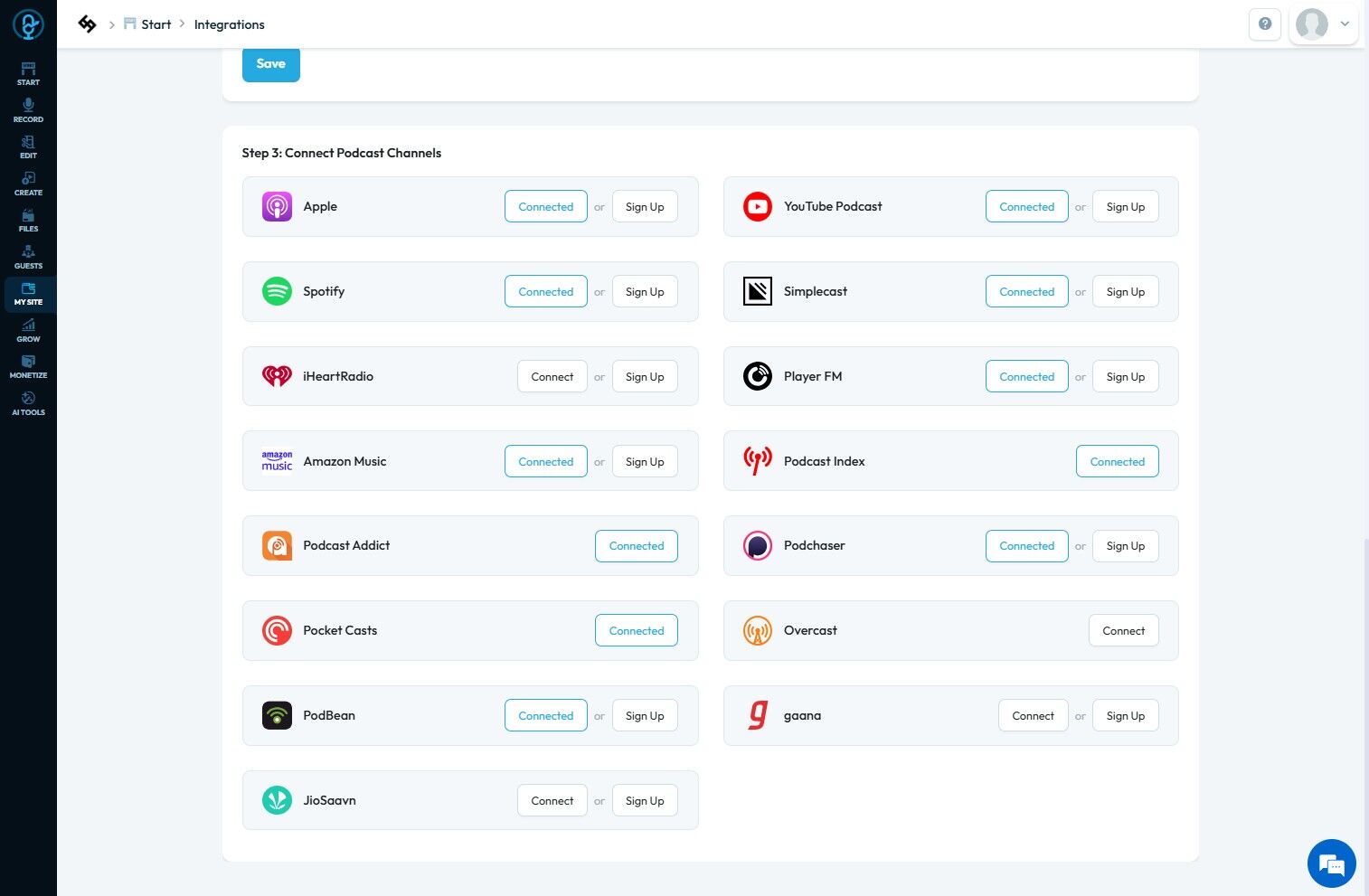Open the Guests sidebar section
The width and height of the screenshot is (1369, 896).
[x=28, y=257]
